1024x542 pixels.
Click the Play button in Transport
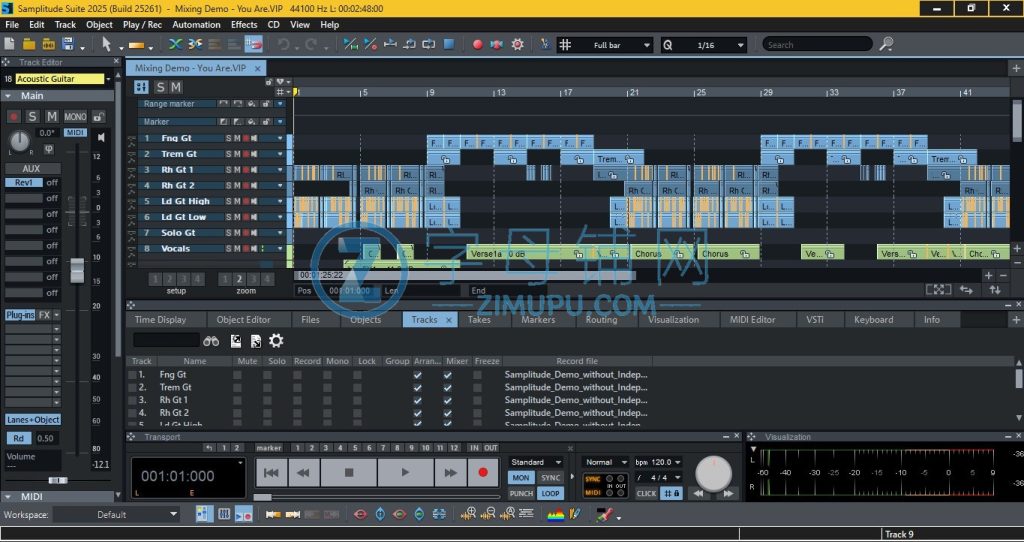point(404,472)
